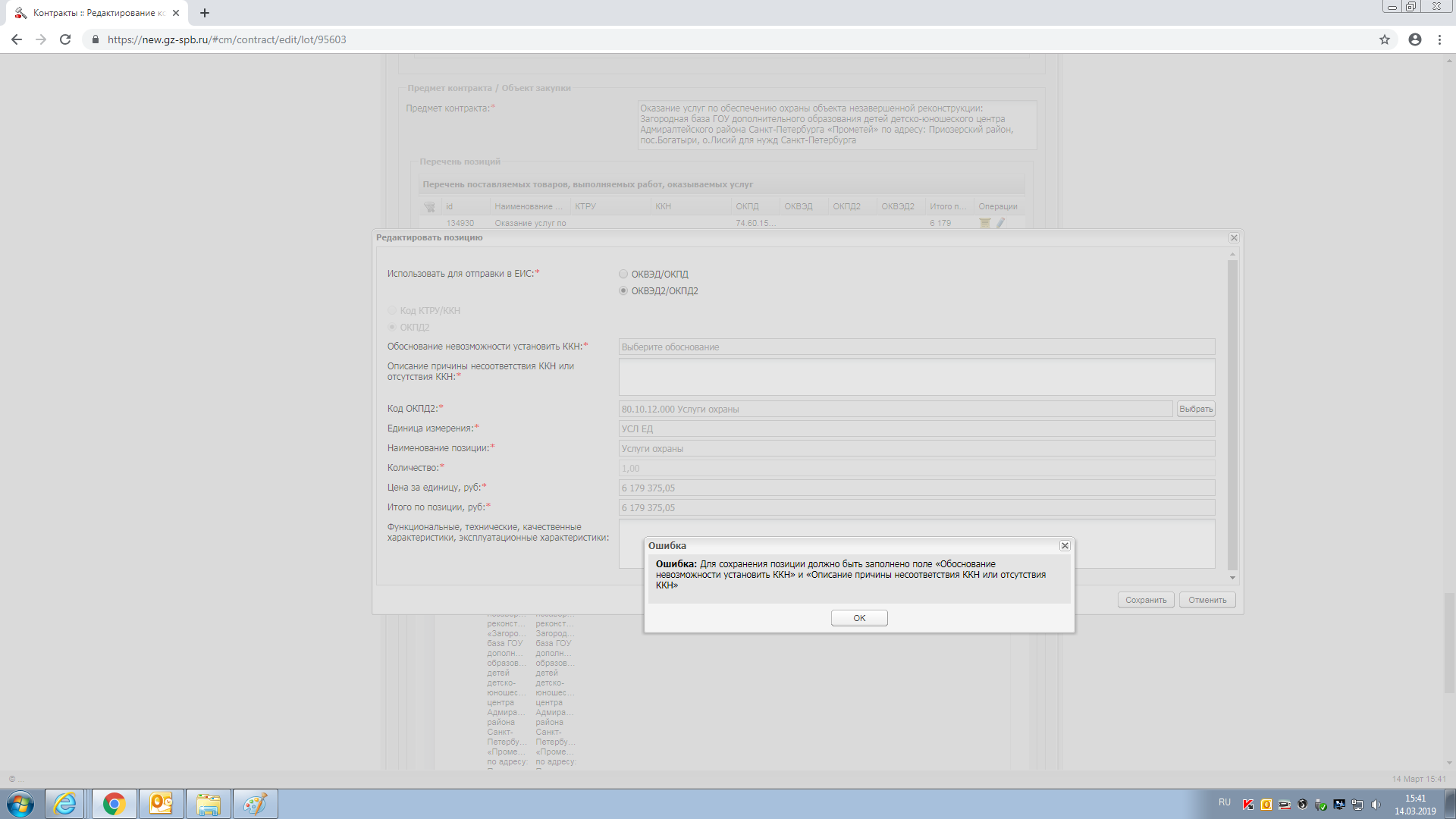Screen dimensions: 1456x819
Task: Click the Единица измерения field
Action: (x=916, y=429)
